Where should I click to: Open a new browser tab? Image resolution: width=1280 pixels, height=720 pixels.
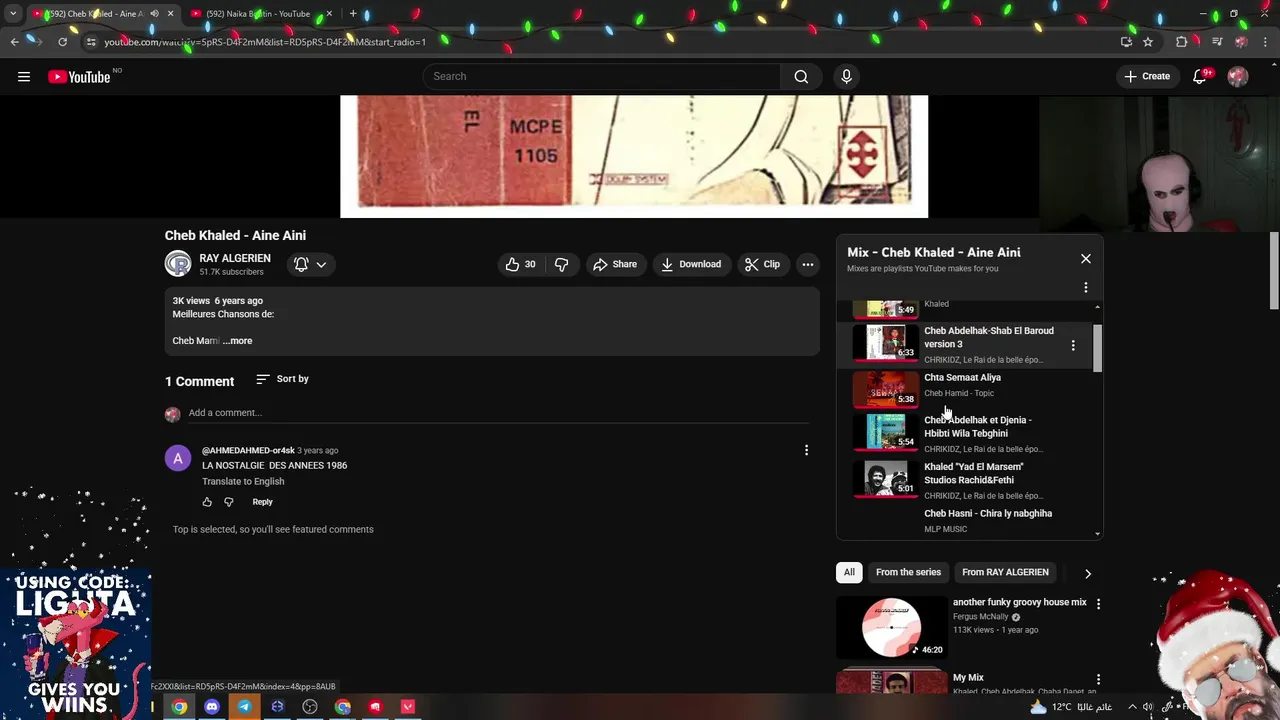[353, 14]
